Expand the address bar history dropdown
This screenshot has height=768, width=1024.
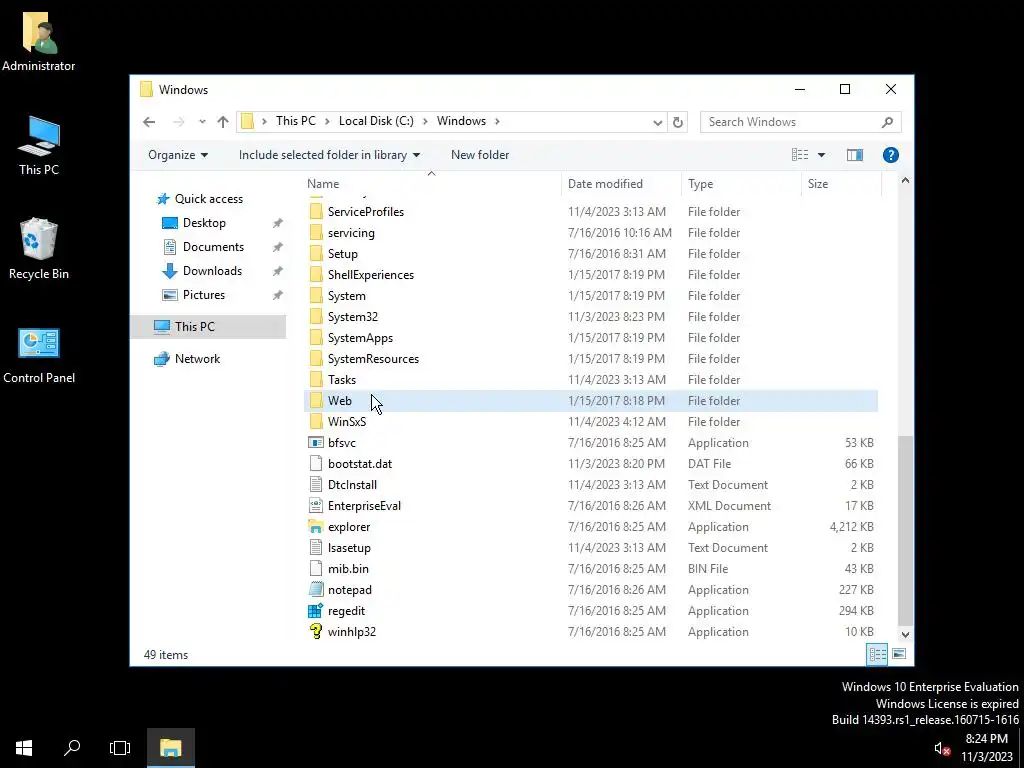pos(658,122)
